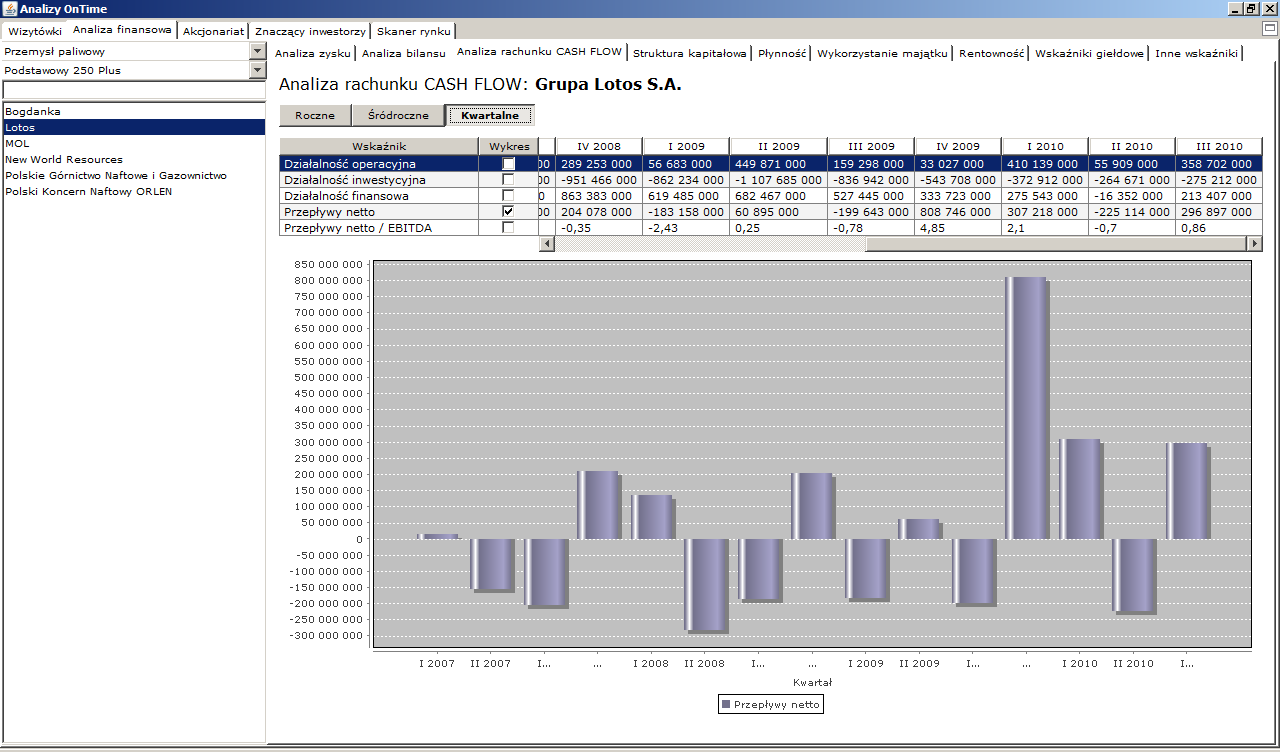
Task: Switch to the Wizytówki tab
Action: tap(35, 31)
